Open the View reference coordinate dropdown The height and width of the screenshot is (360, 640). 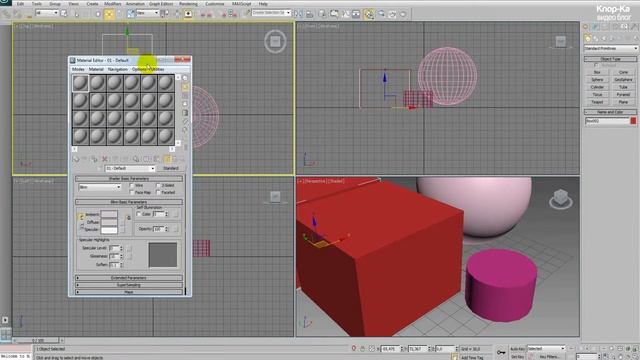[x=147, y=13]
